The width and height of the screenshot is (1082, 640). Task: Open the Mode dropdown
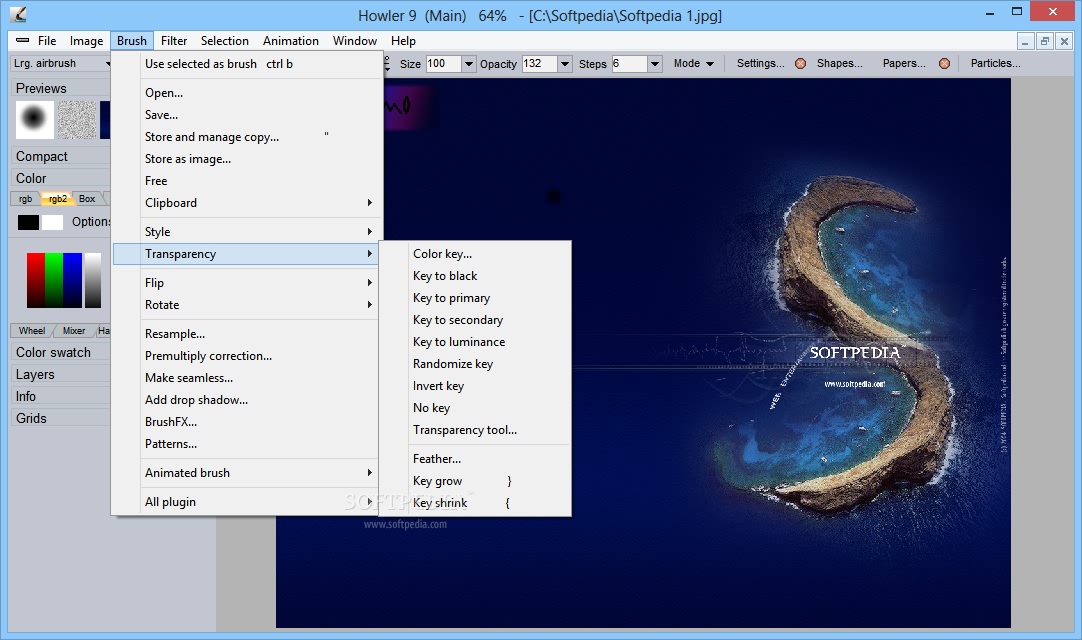coord(694,64)
